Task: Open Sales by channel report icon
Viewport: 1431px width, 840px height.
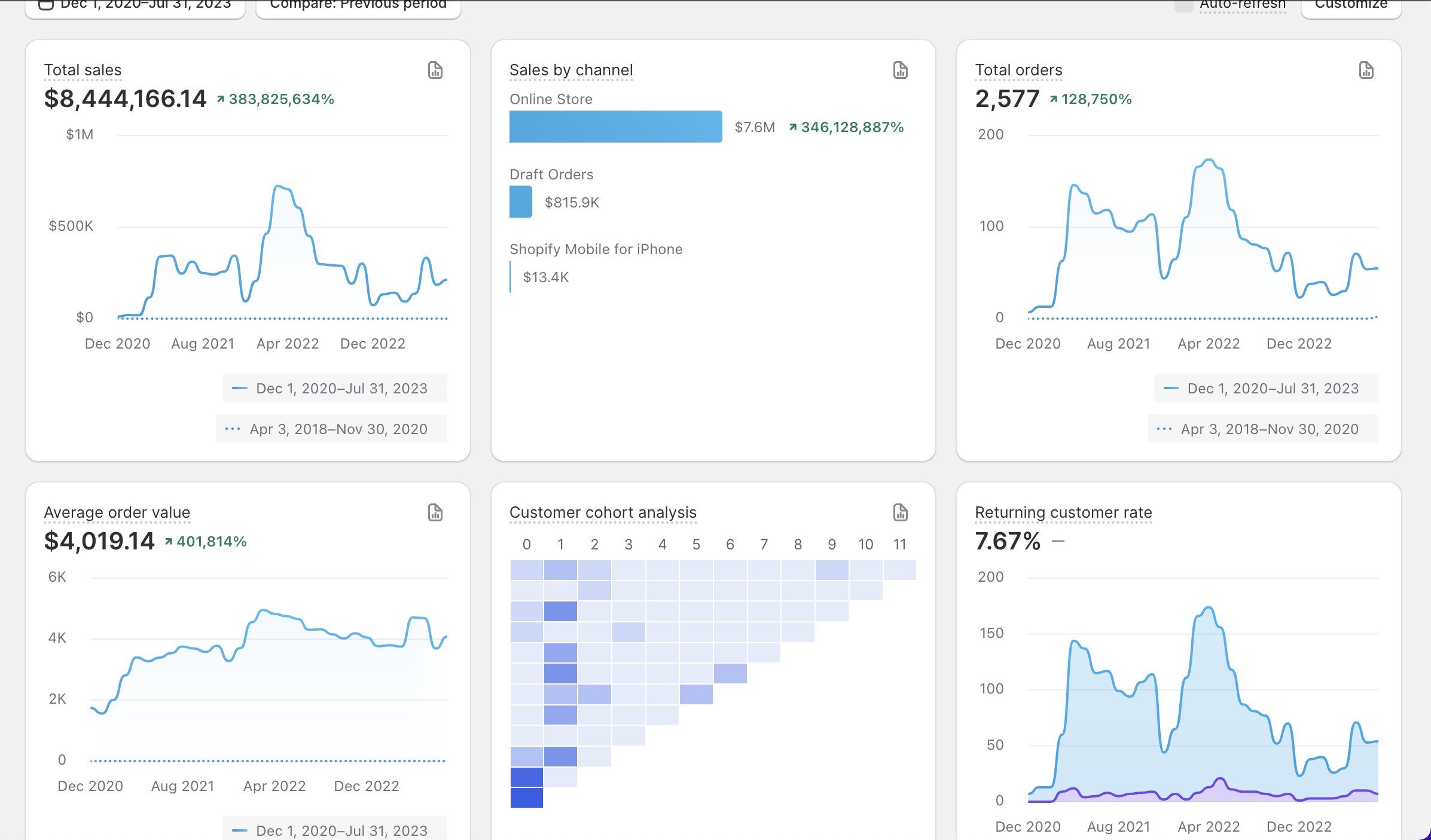Action: [x=900, y=71]
